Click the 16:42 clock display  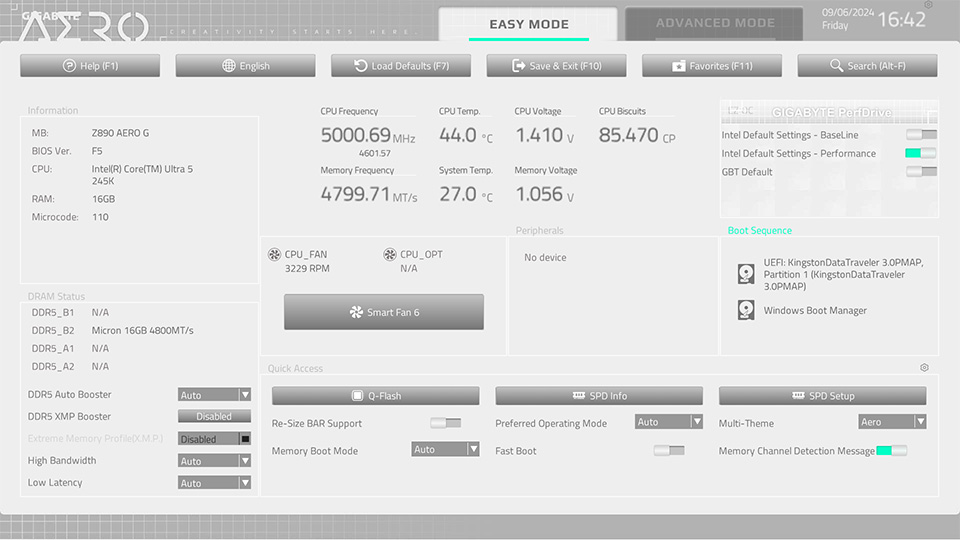coord(902,20)
